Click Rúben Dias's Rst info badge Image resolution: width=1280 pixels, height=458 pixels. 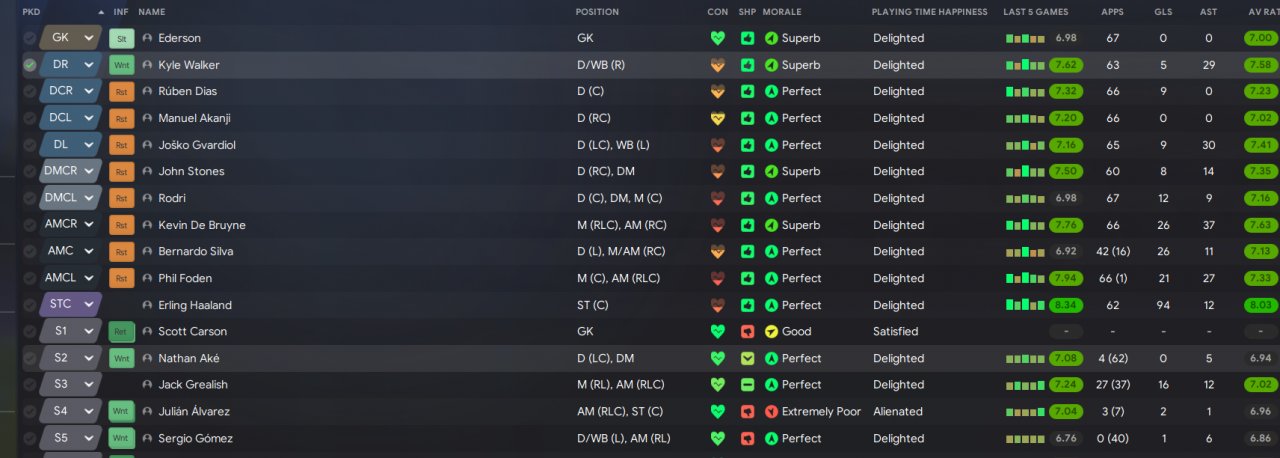122,92
